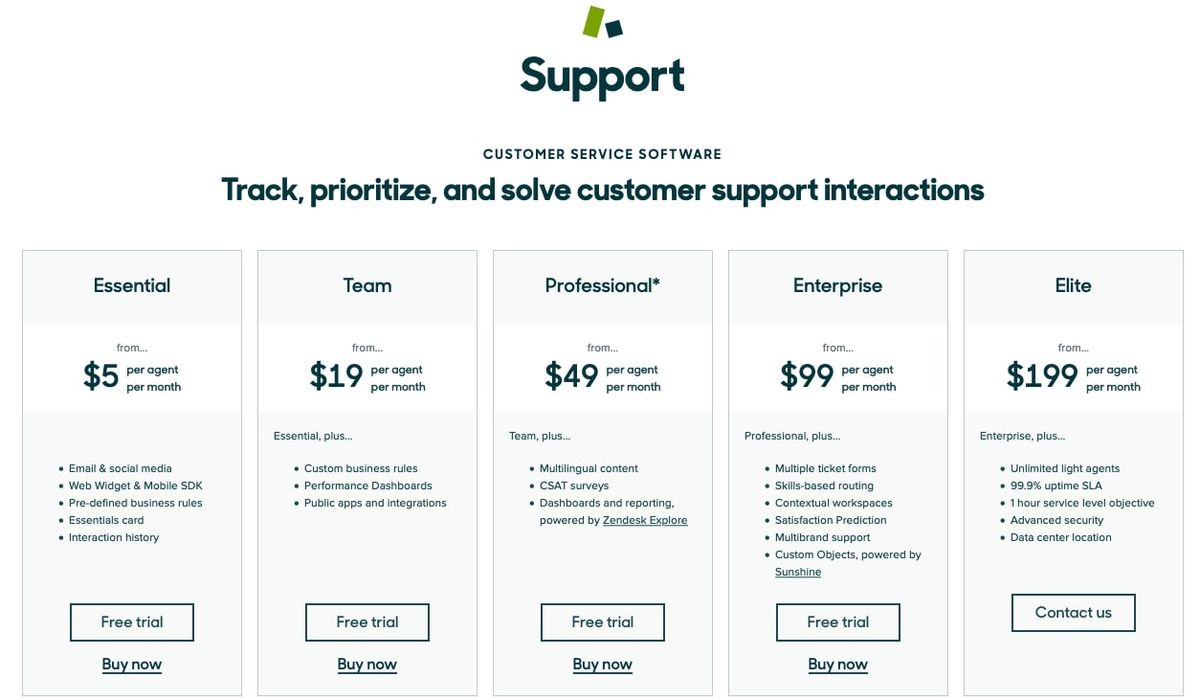The height and width of the screenshot is (700, 1200).
Task: Click Buy now under the Enterprise plan
Action: pyautogui.click(x=838, y=664)
